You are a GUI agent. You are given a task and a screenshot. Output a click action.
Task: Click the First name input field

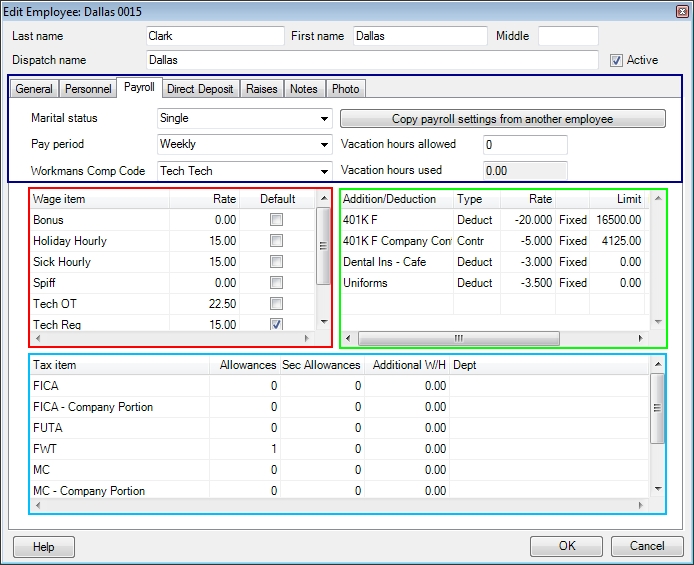420,36
